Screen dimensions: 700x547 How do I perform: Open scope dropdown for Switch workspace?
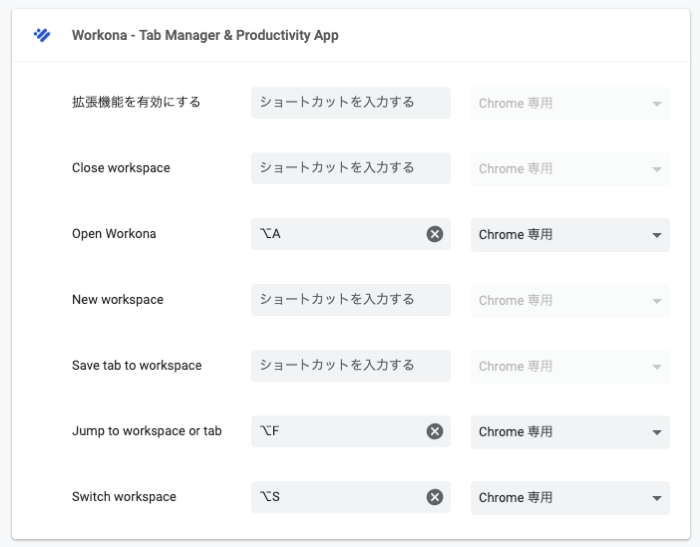coord(570,498)
